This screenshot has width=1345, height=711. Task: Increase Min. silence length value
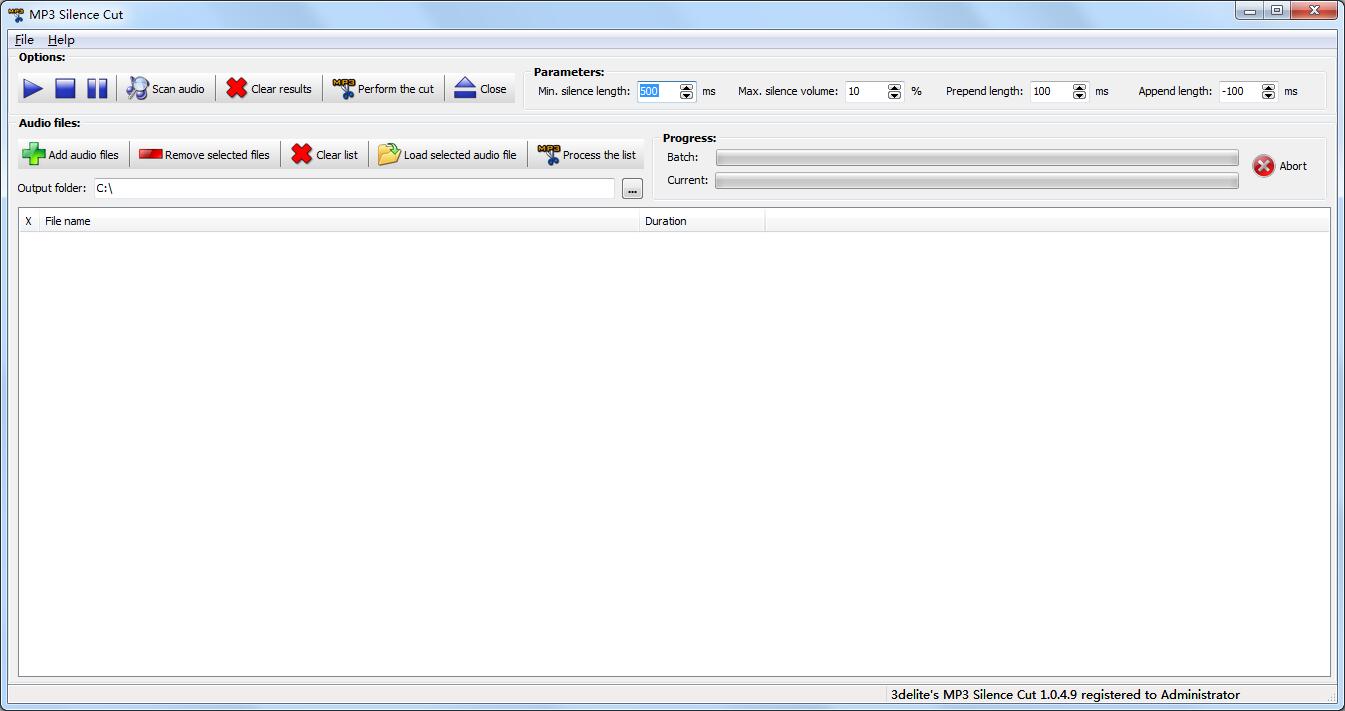tap(686, 87)
